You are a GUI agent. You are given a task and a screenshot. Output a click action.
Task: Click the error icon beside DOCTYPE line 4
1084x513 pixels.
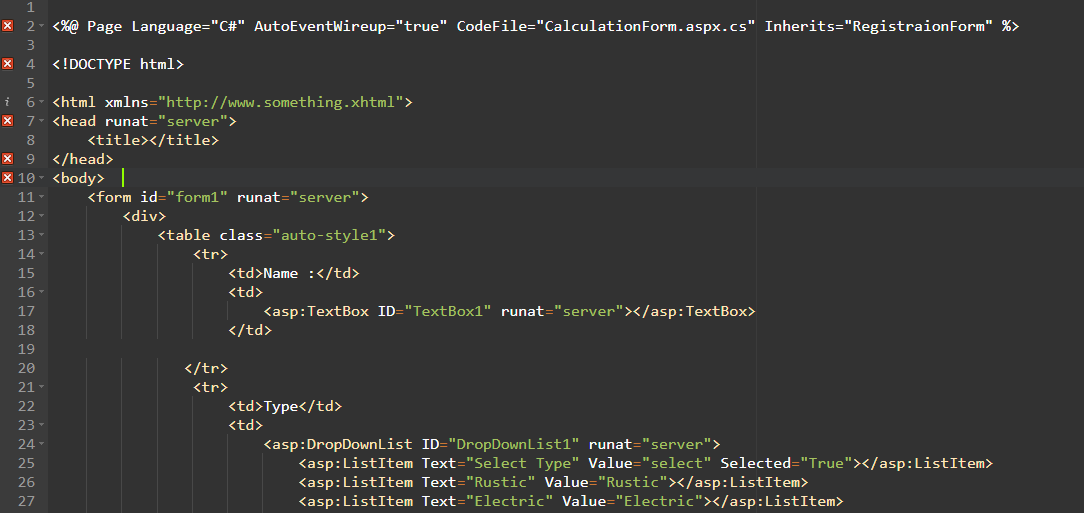click(8, 64)
